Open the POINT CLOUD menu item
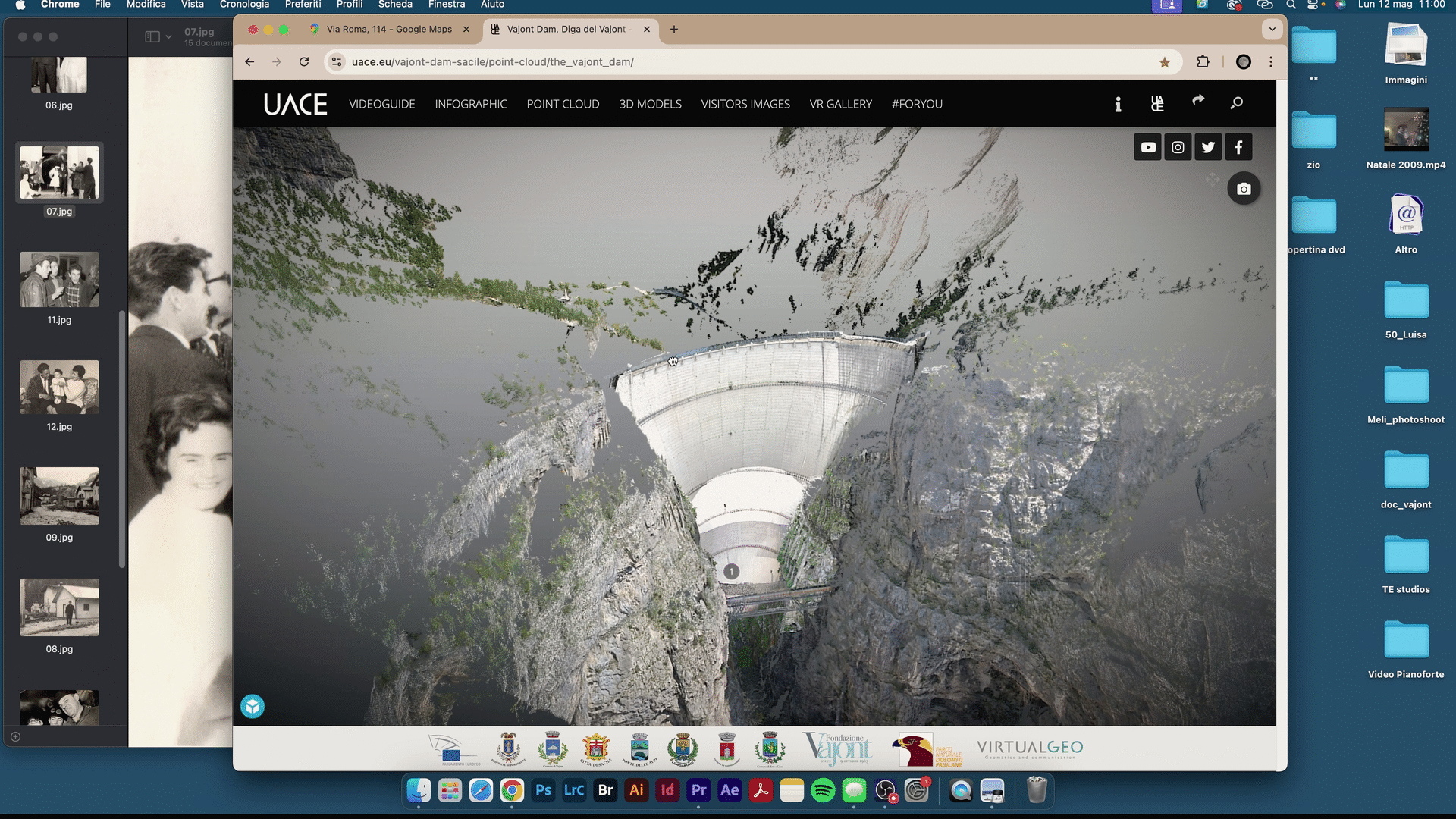 point(563,104)
